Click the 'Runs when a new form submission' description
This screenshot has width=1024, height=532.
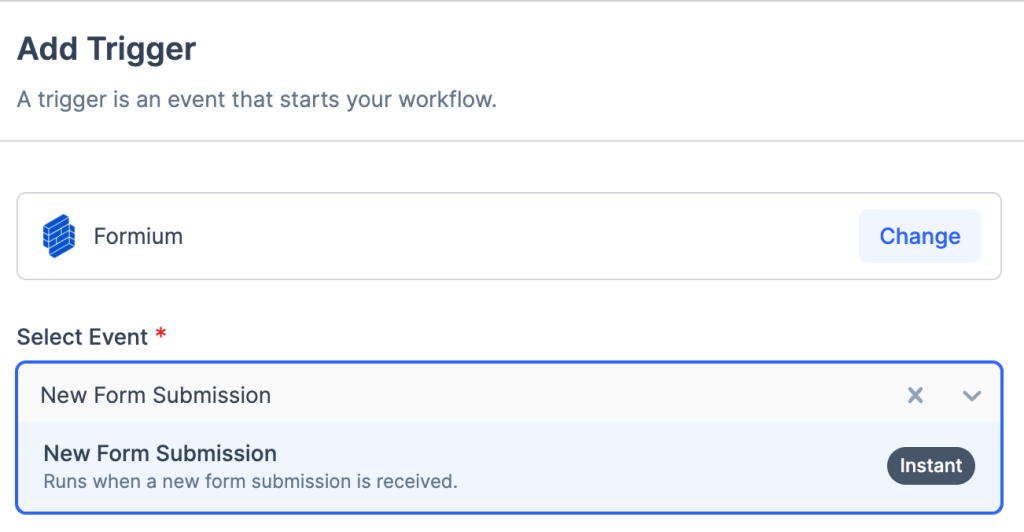250,481
